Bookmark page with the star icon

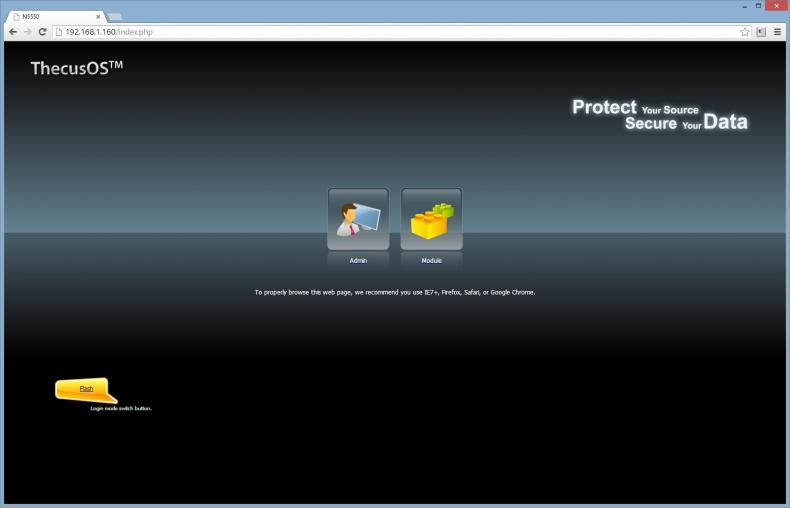745,32
